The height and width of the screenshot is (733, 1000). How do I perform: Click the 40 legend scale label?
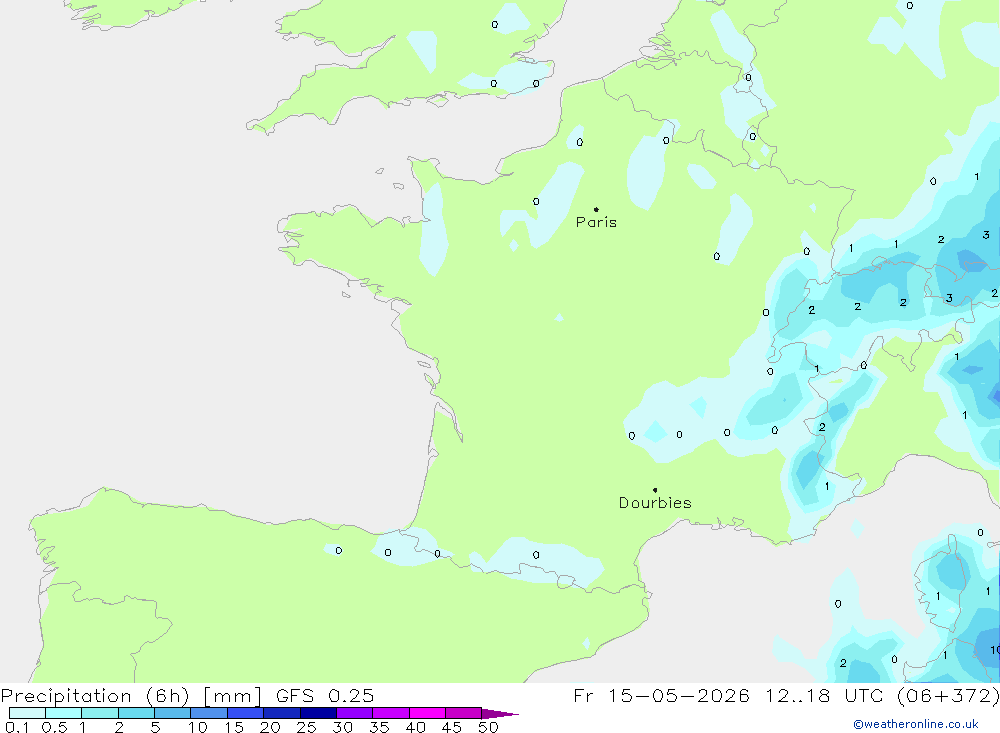click(415, 727)
